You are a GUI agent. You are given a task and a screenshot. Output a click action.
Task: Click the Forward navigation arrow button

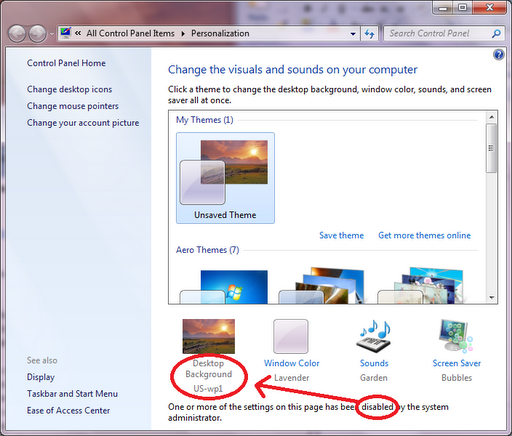[37, 34]
